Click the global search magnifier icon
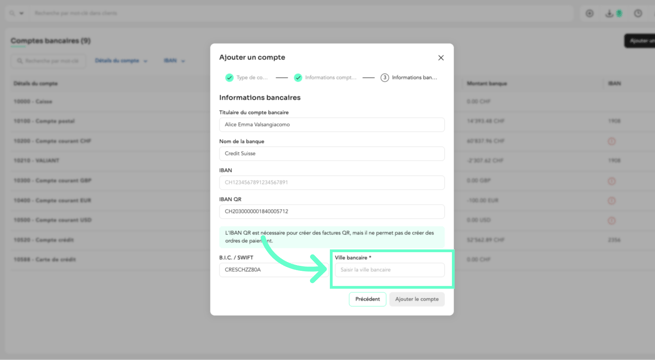Viewport: 655px width, 360px height. pyautogui.click(x=12, y=13)
